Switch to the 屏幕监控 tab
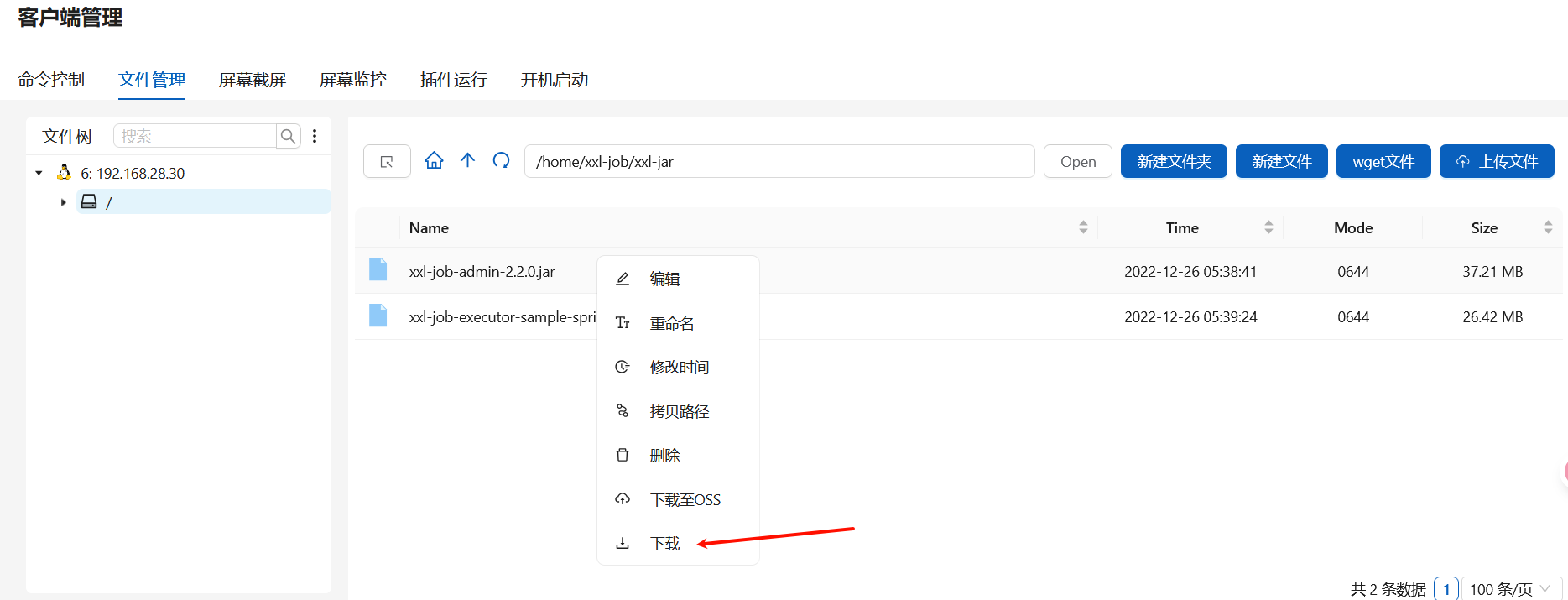This screenshot has width=1568, height=600. (352, 80)
